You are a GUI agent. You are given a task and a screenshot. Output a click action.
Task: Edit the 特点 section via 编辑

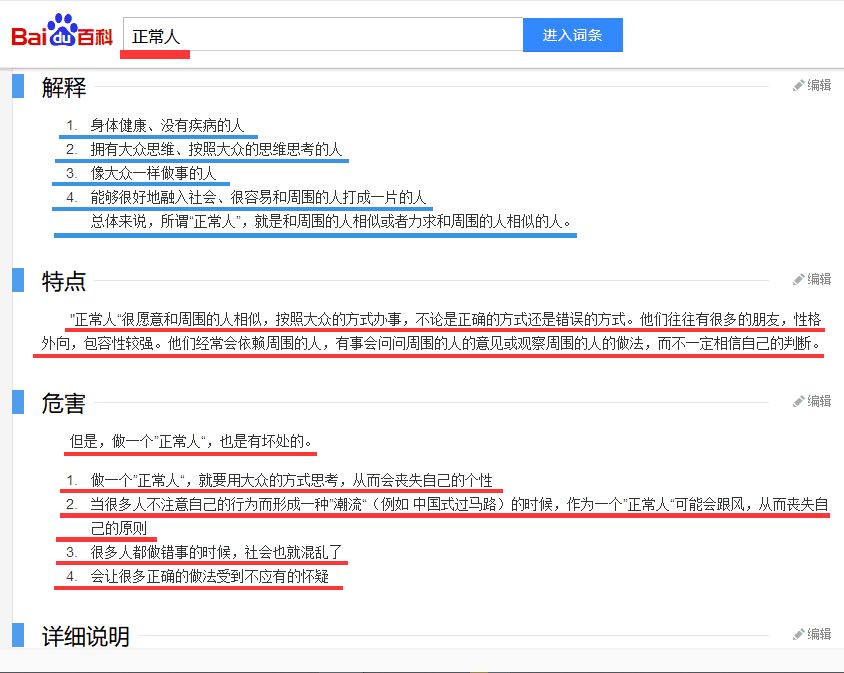click(812, 279)
